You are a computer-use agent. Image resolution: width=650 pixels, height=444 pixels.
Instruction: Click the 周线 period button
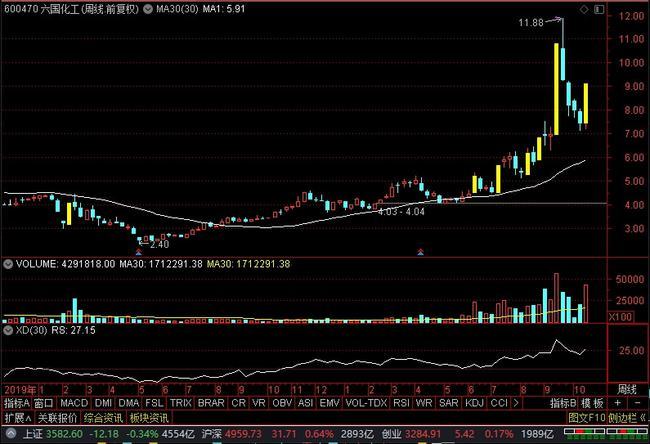(x=626, y=389)
